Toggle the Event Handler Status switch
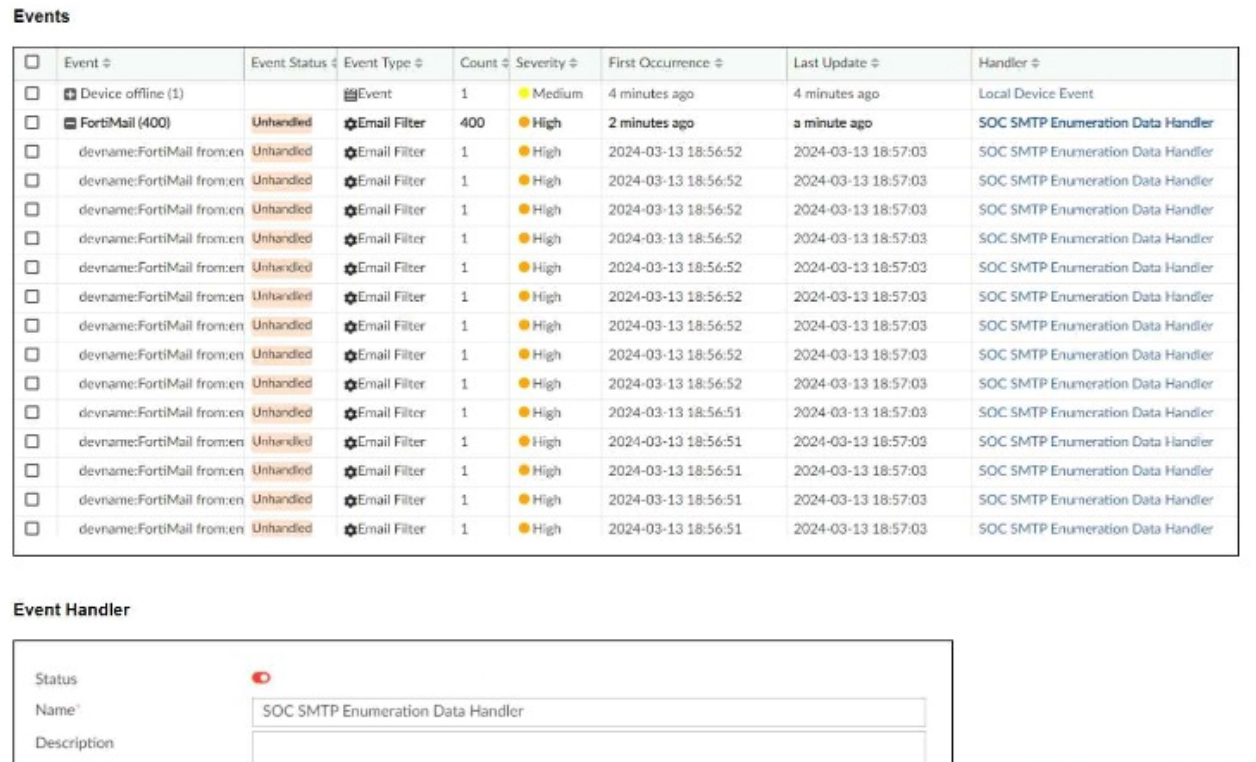This screenshot has height=762, width=1256. [x=261, y=678]
